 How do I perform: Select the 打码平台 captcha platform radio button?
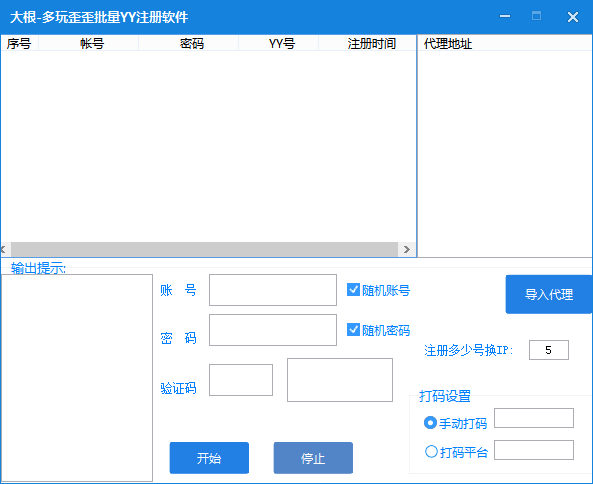[x=431, y=451]
